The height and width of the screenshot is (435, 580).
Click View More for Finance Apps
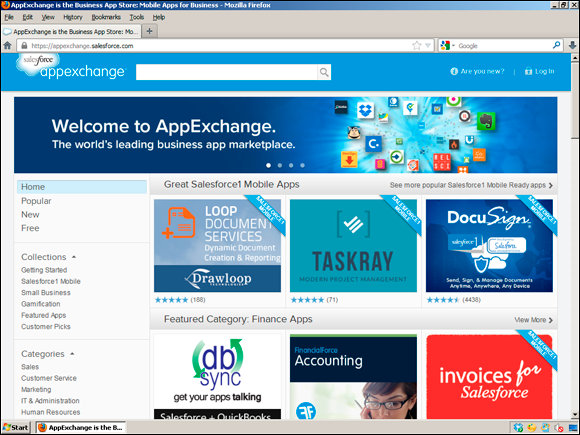click(x=533, y=320)
